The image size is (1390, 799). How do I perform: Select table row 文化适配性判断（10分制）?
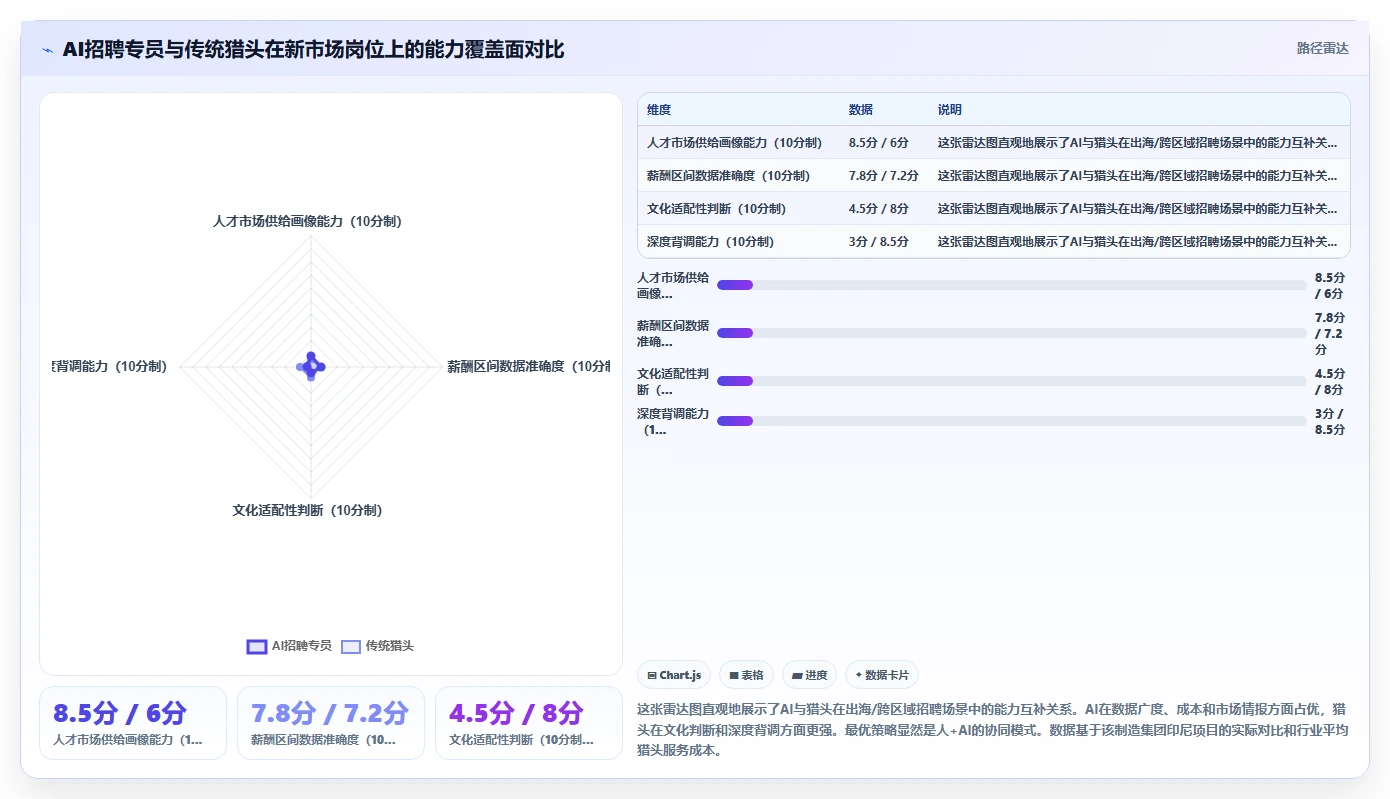click(993, 208)
